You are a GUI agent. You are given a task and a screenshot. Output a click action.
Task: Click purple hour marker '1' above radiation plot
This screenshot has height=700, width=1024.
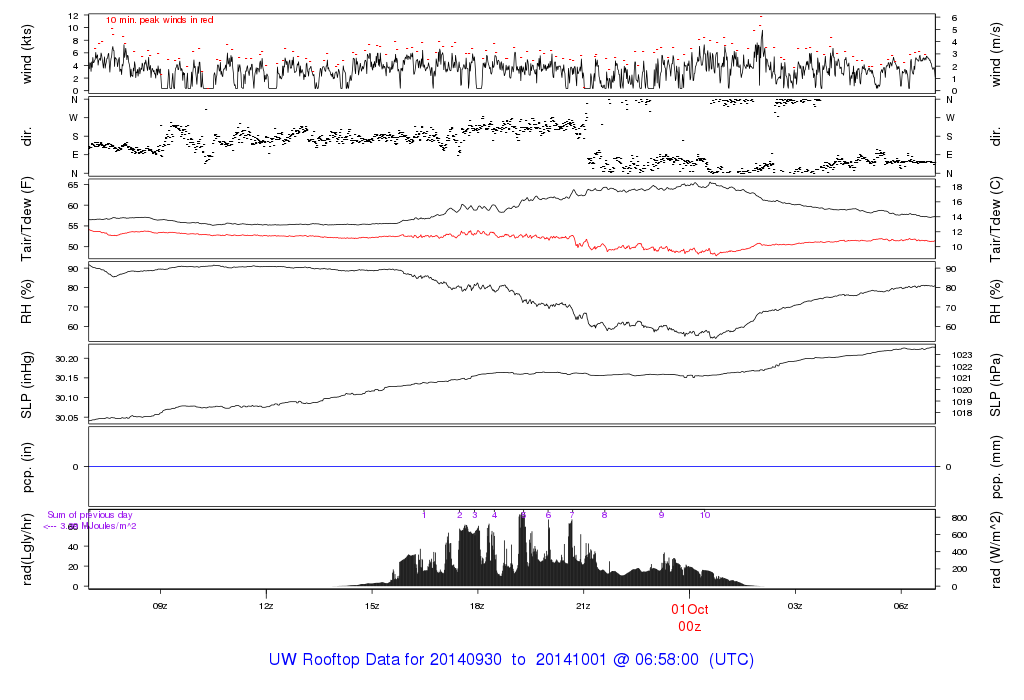[x=424, y=515]
